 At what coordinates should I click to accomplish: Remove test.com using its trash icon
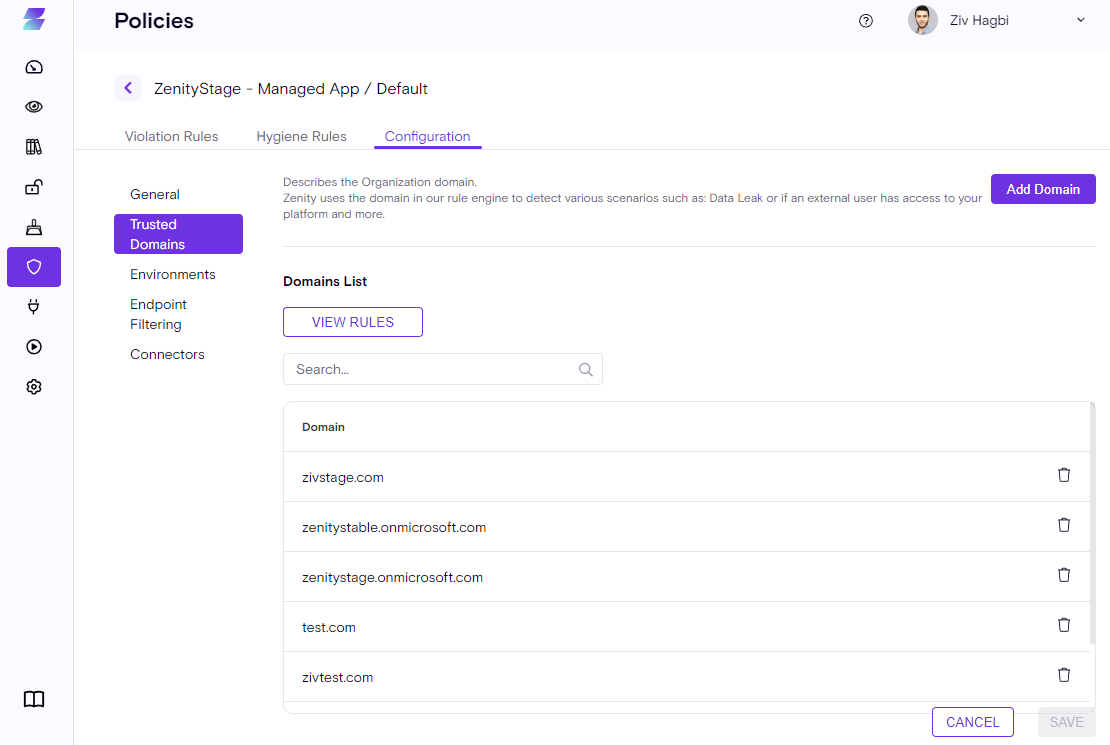[x=1064, y=625]
